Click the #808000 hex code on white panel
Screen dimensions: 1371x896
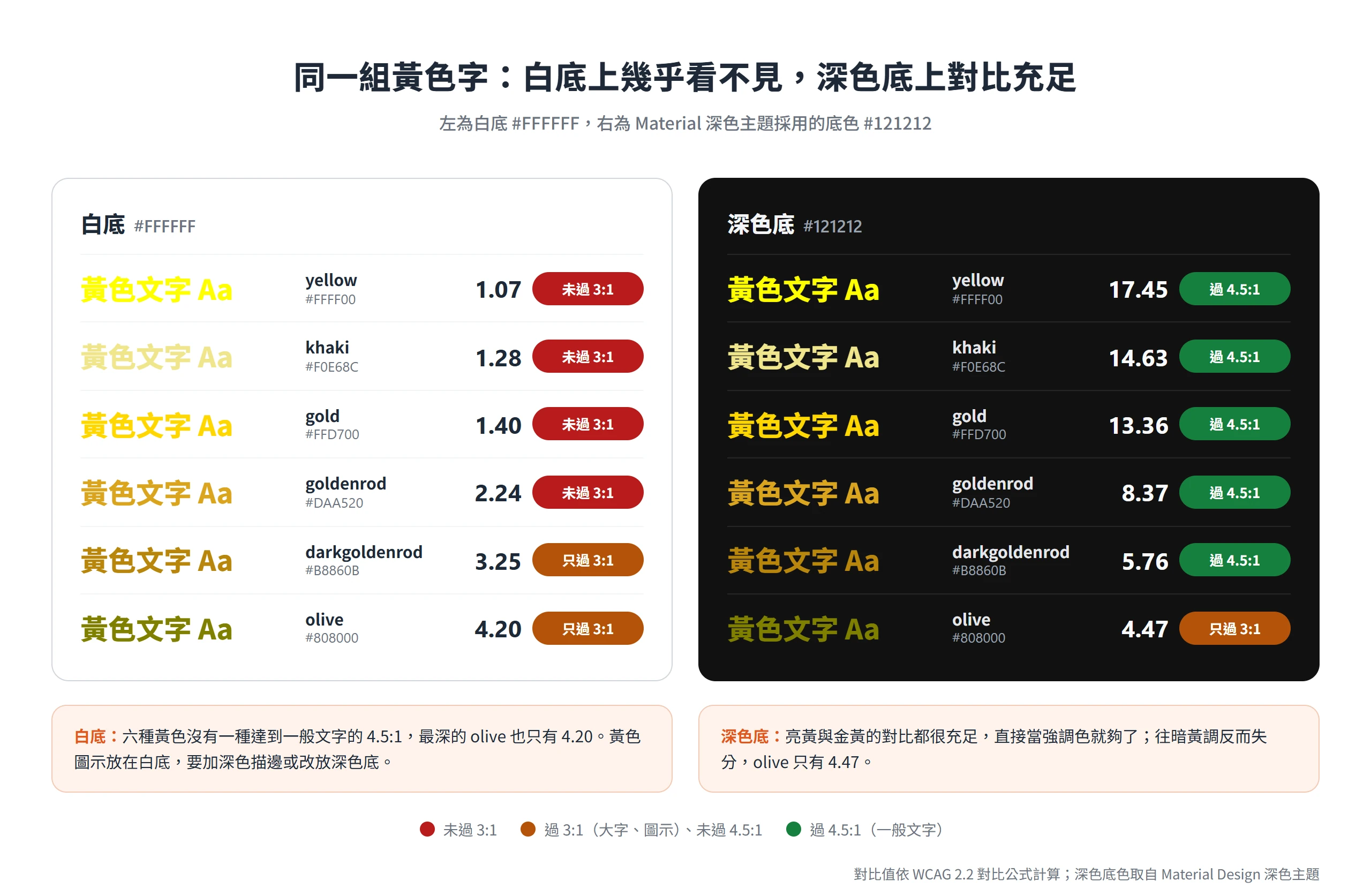(332, 638)
